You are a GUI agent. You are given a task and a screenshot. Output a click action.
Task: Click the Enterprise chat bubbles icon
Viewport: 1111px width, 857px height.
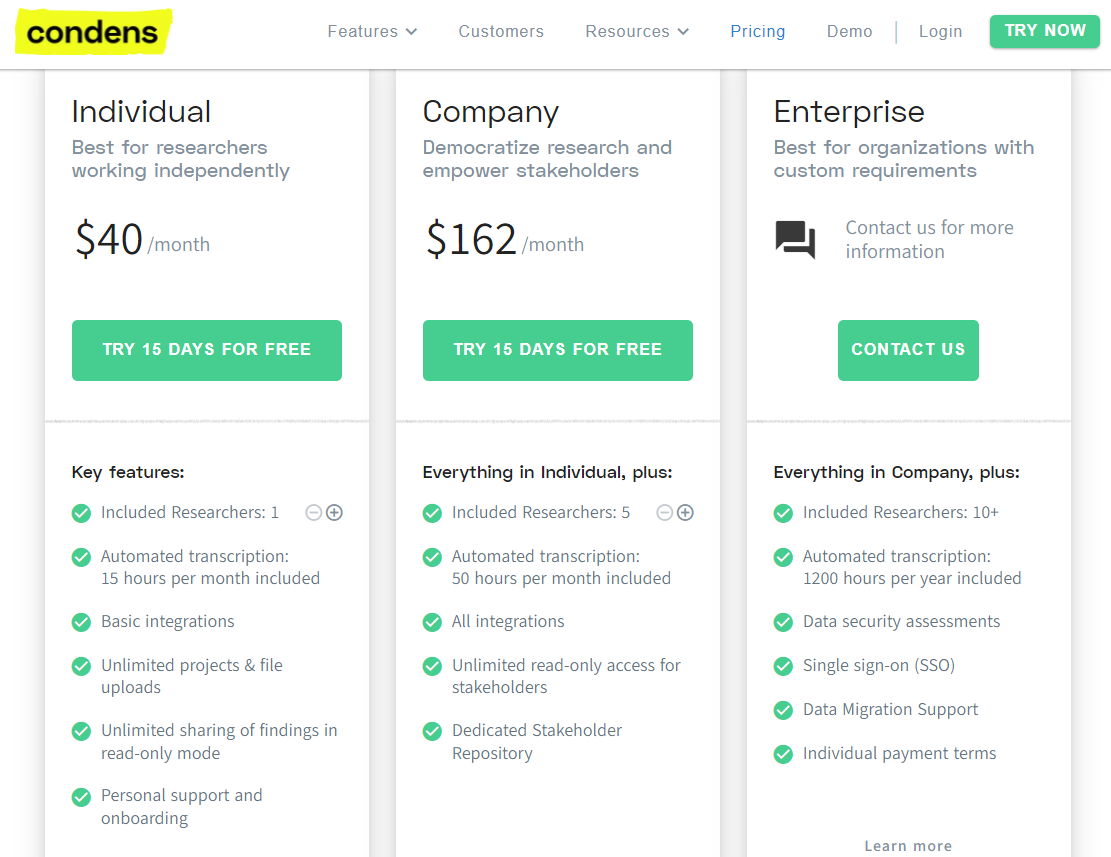point(795,240)
